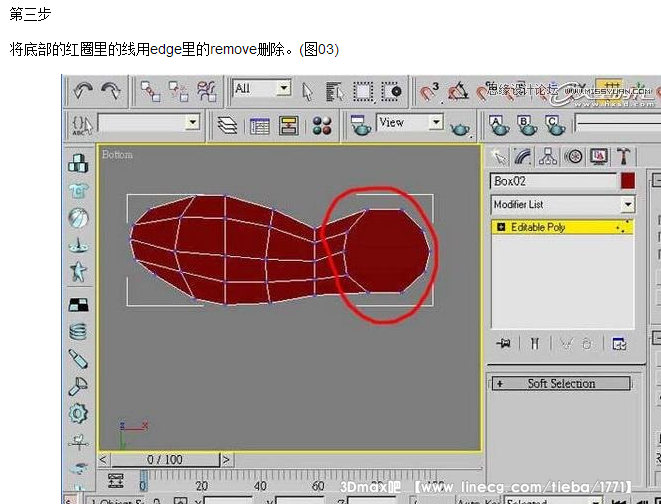Click the empty field right of teapot C
The height and width of the screenshot is (504, 661).
pyautogui.click(x=618, y=125)
